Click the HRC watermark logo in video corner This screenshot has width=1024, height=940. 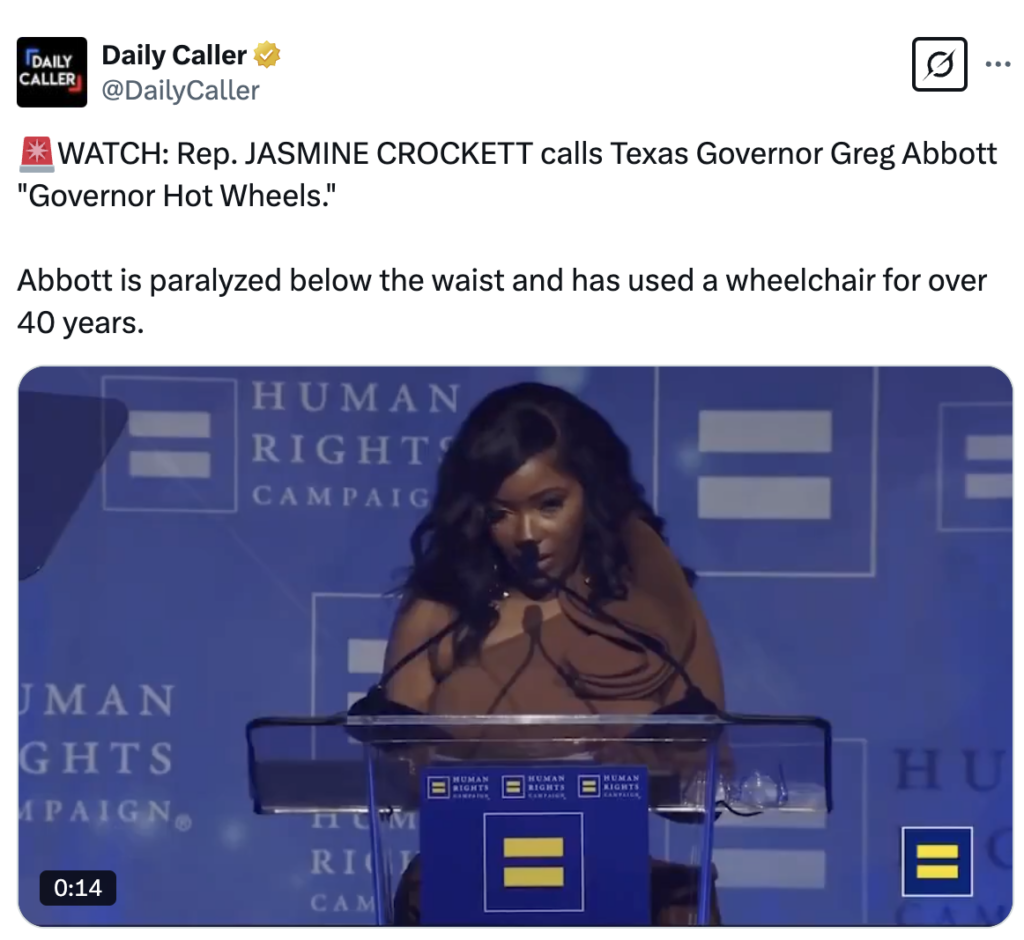[937, 861]
